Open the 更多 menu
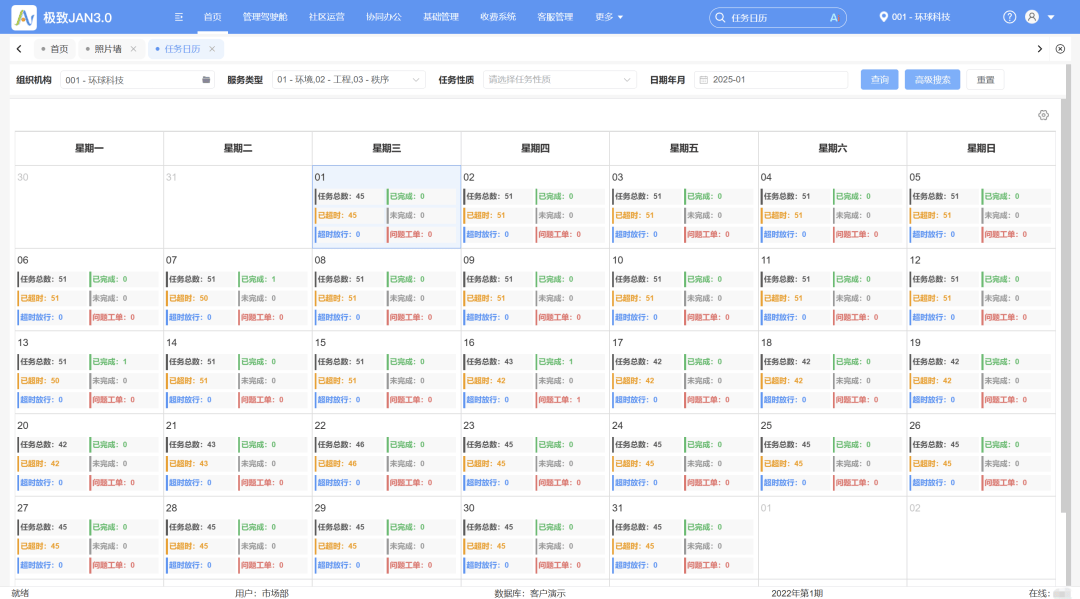This screenshot has width=1080, height=599. tap(604, 16)
